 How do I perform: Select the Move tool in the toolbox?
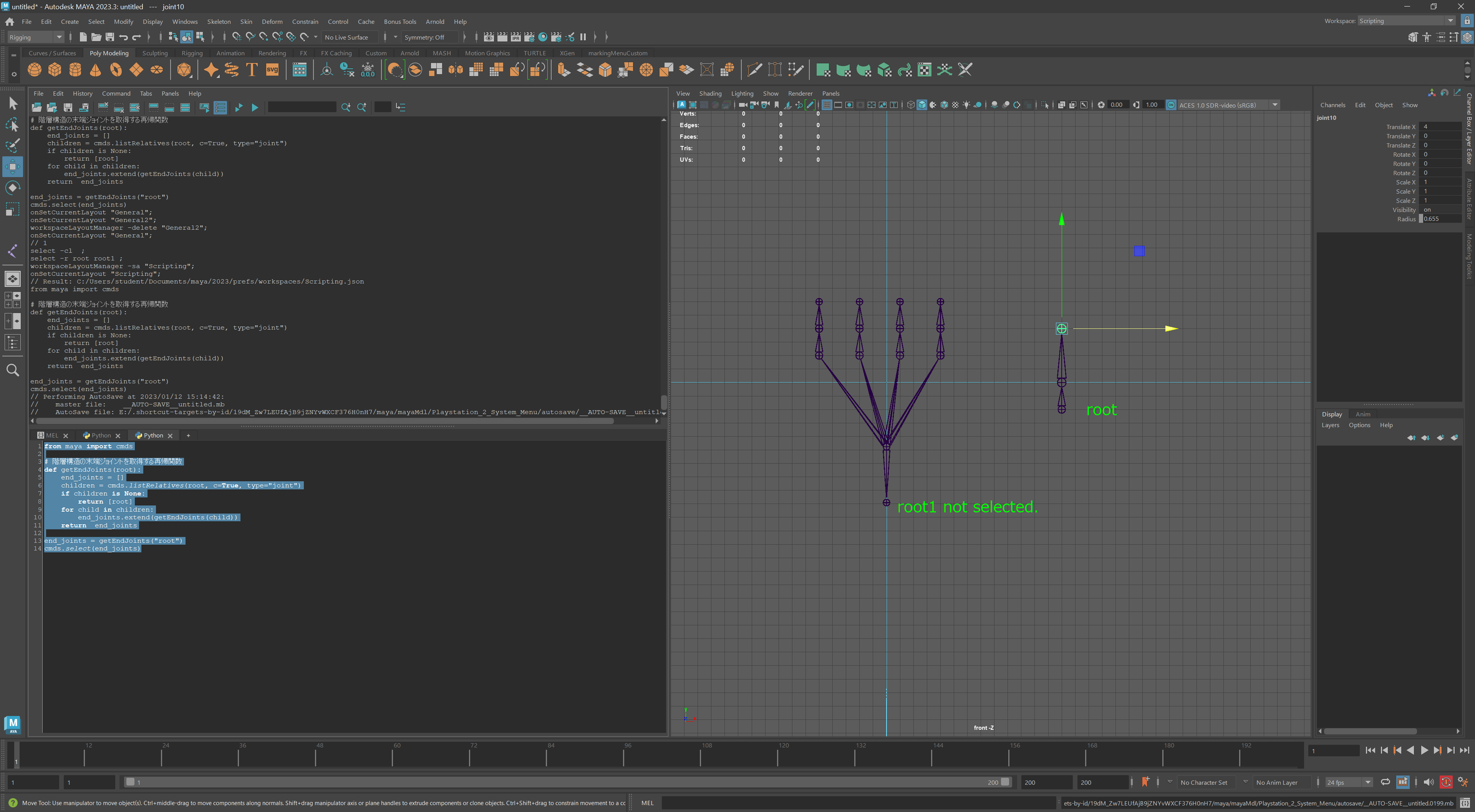(x=12, y=167)
